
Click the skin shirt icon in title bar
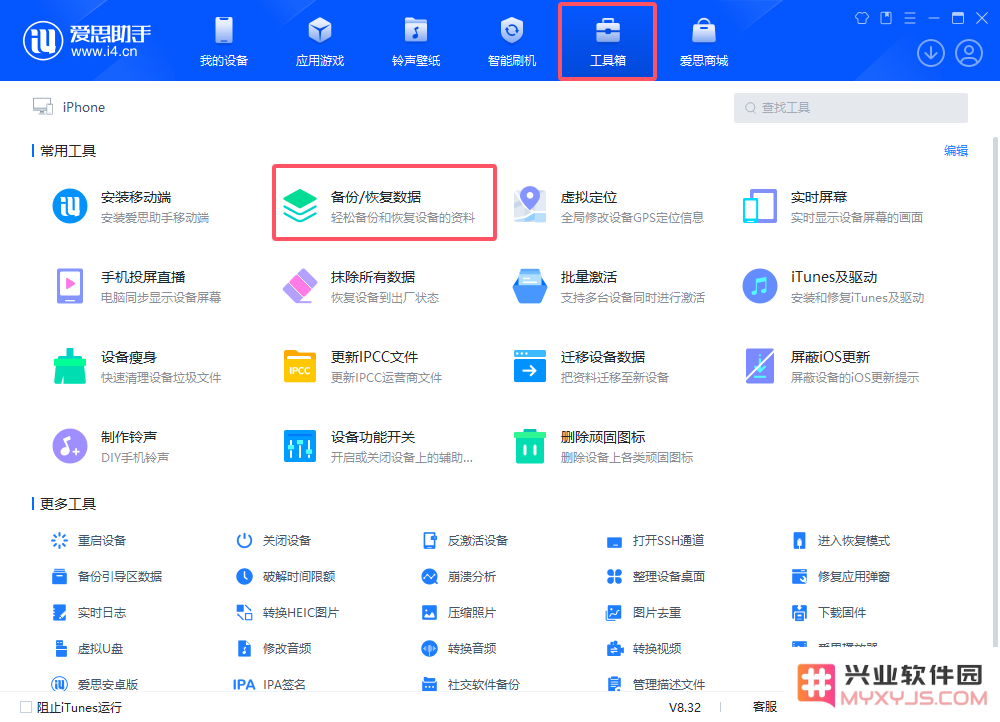click(x=862, y=18)
